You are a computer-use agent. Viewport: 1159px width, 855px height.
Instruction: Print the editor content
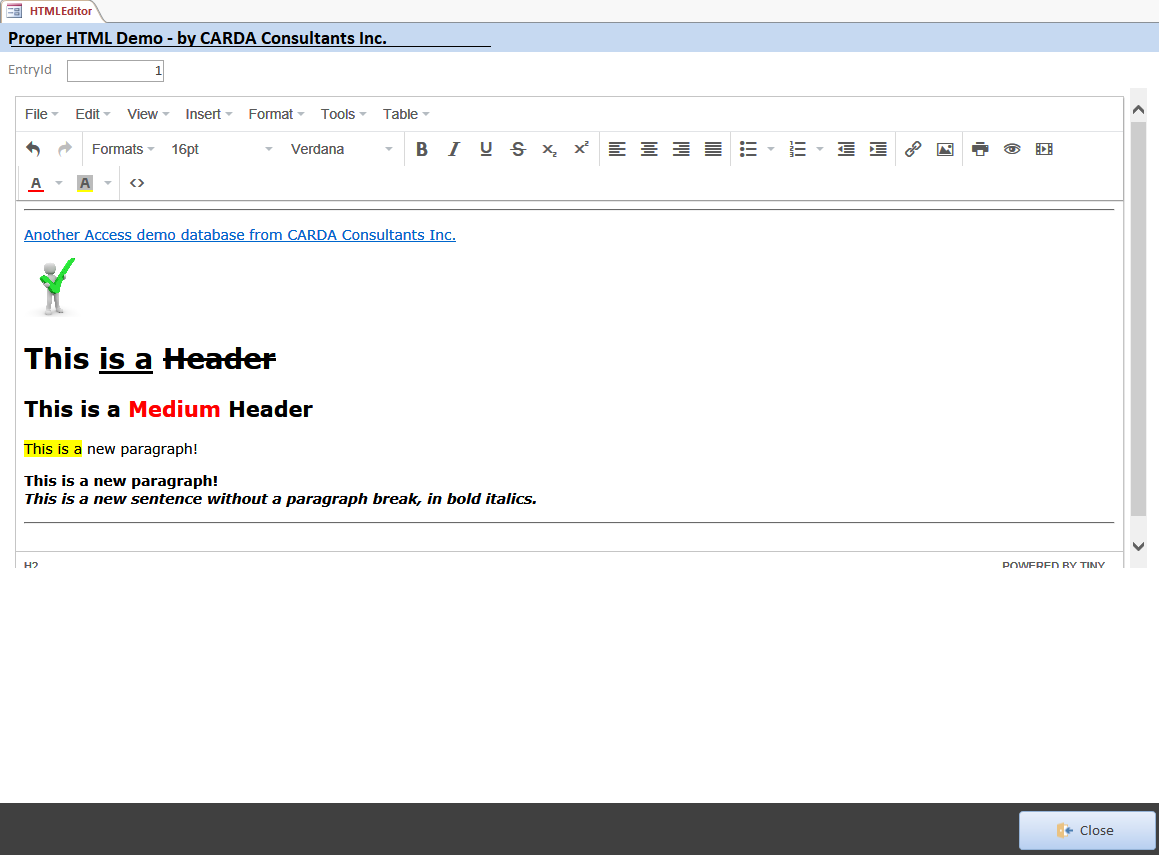(980, 149)
